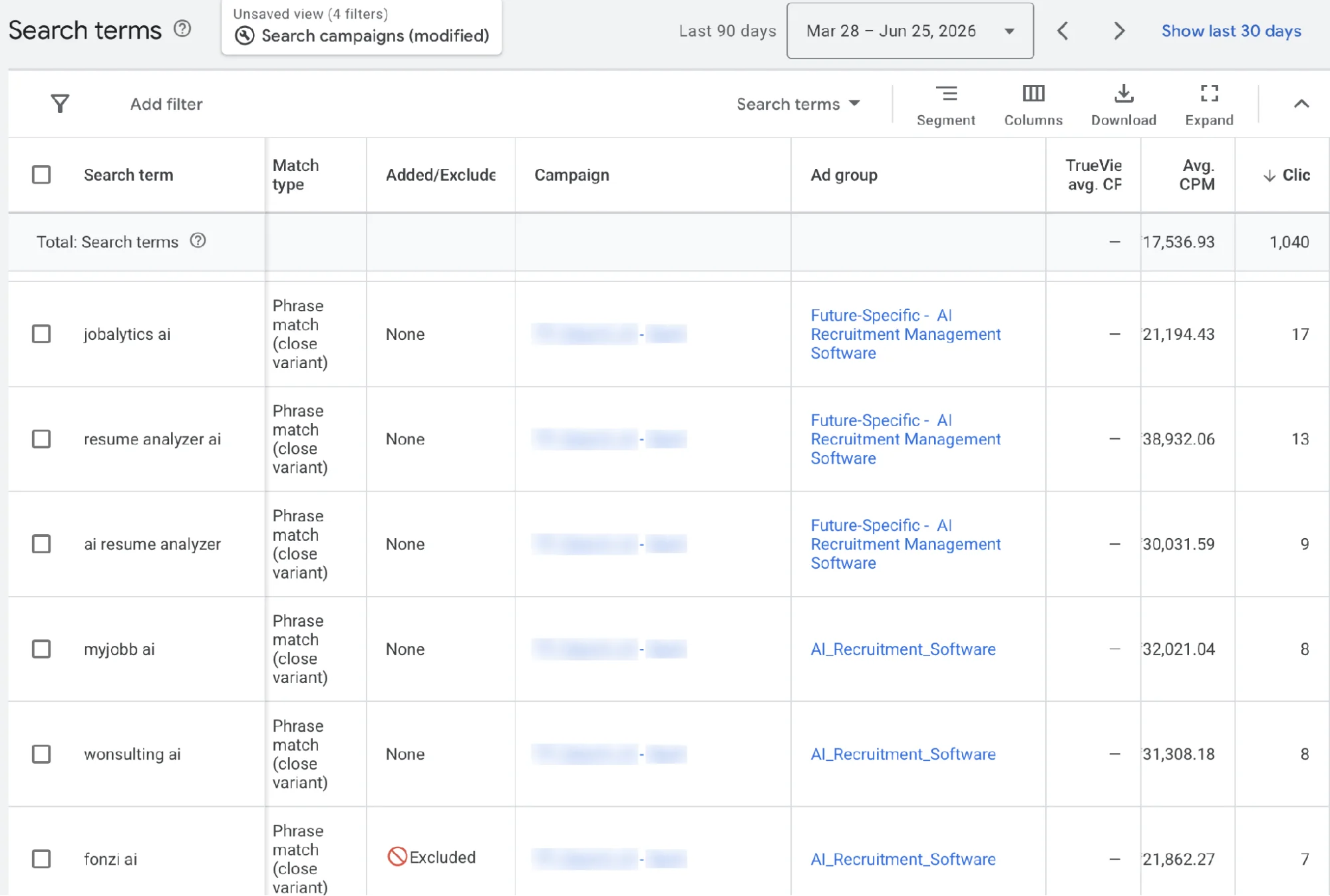Select the 'wonsulting ai' search term text

coord(132,754)
